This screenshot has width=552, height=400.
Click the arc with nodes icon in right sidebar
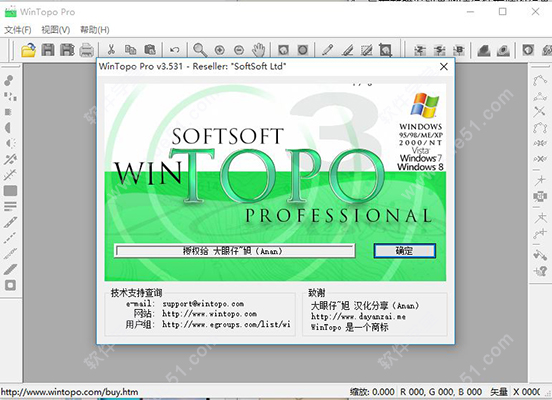click(x=540, y=127)
